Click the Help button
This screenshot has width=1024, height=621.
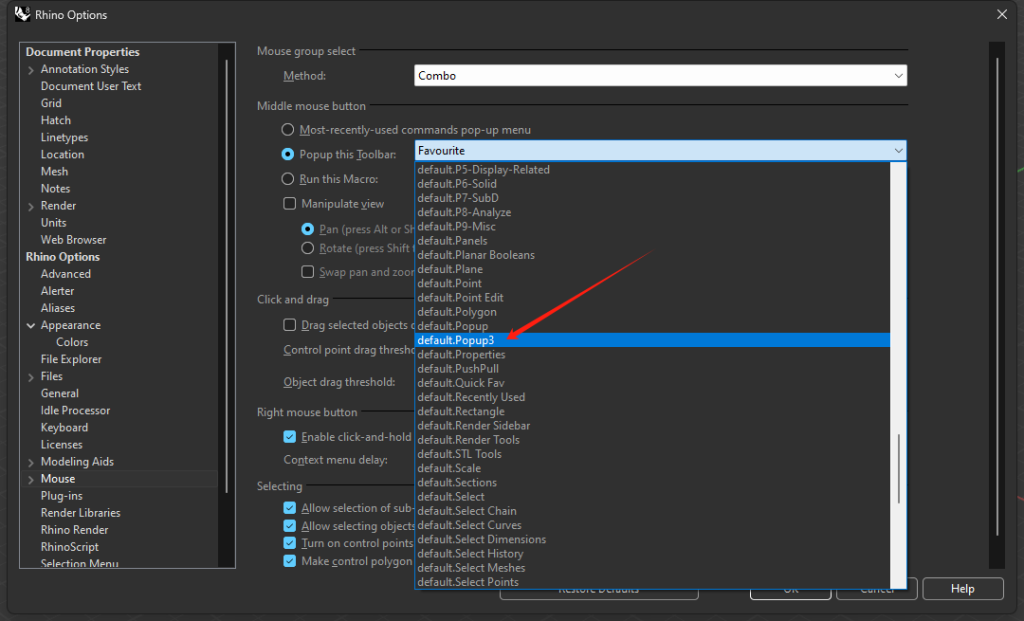tap(963, 588)
